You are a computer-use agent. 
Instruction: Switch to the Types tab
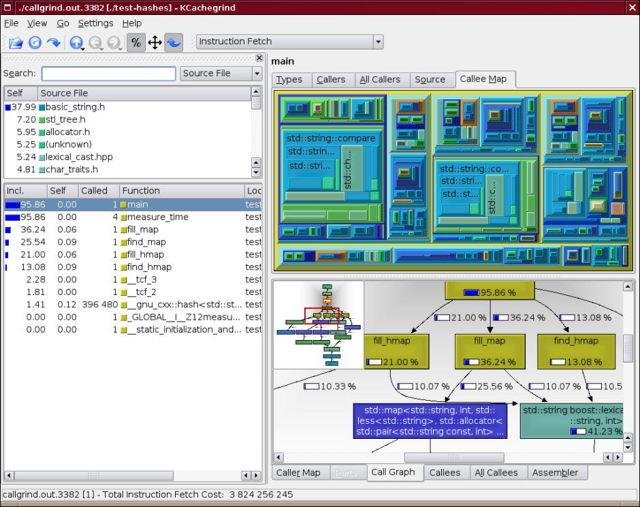pos(289,80)
